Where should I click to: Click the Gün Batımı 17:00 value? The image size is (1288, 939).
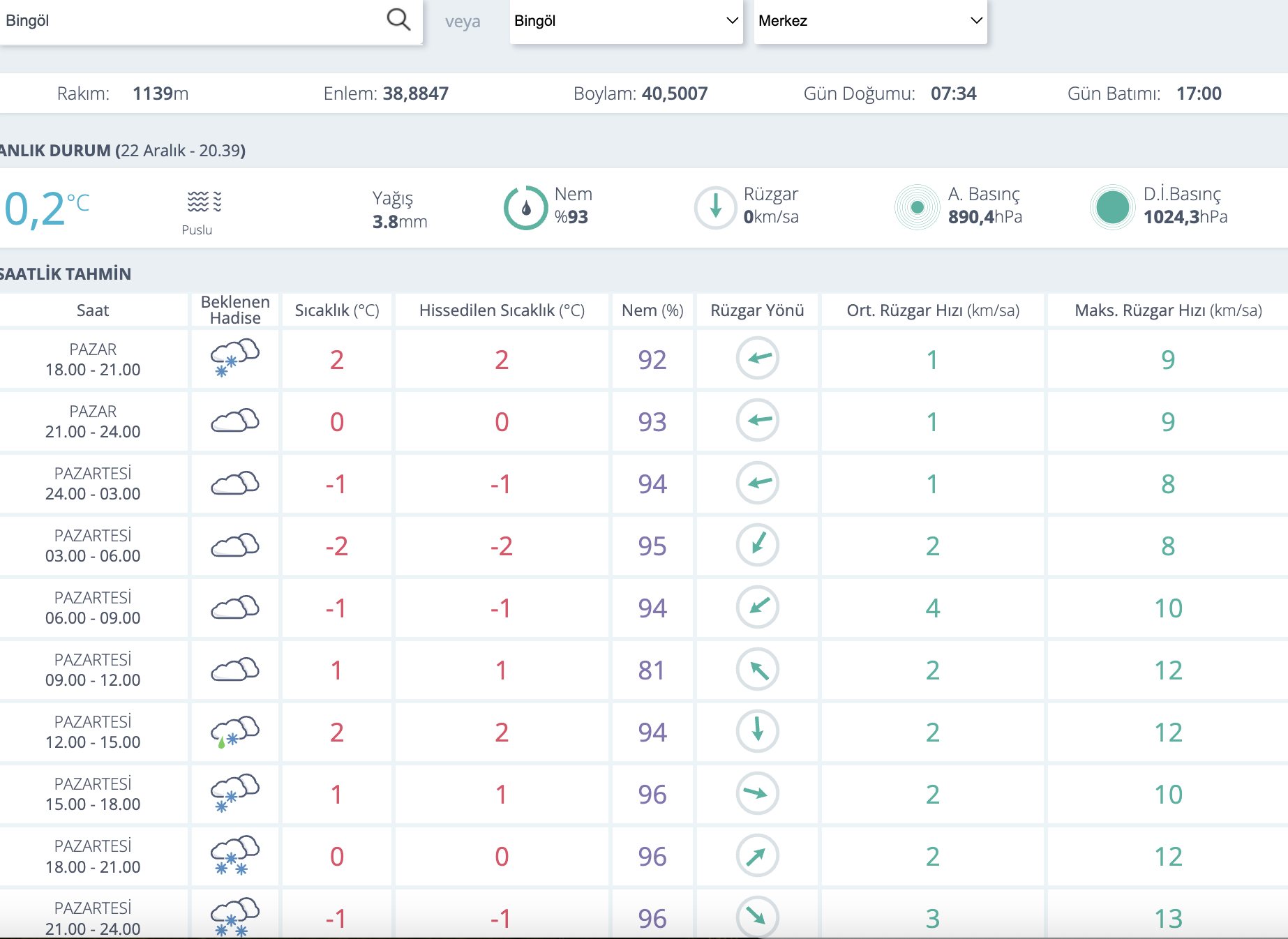click(x=1199, y=93)
